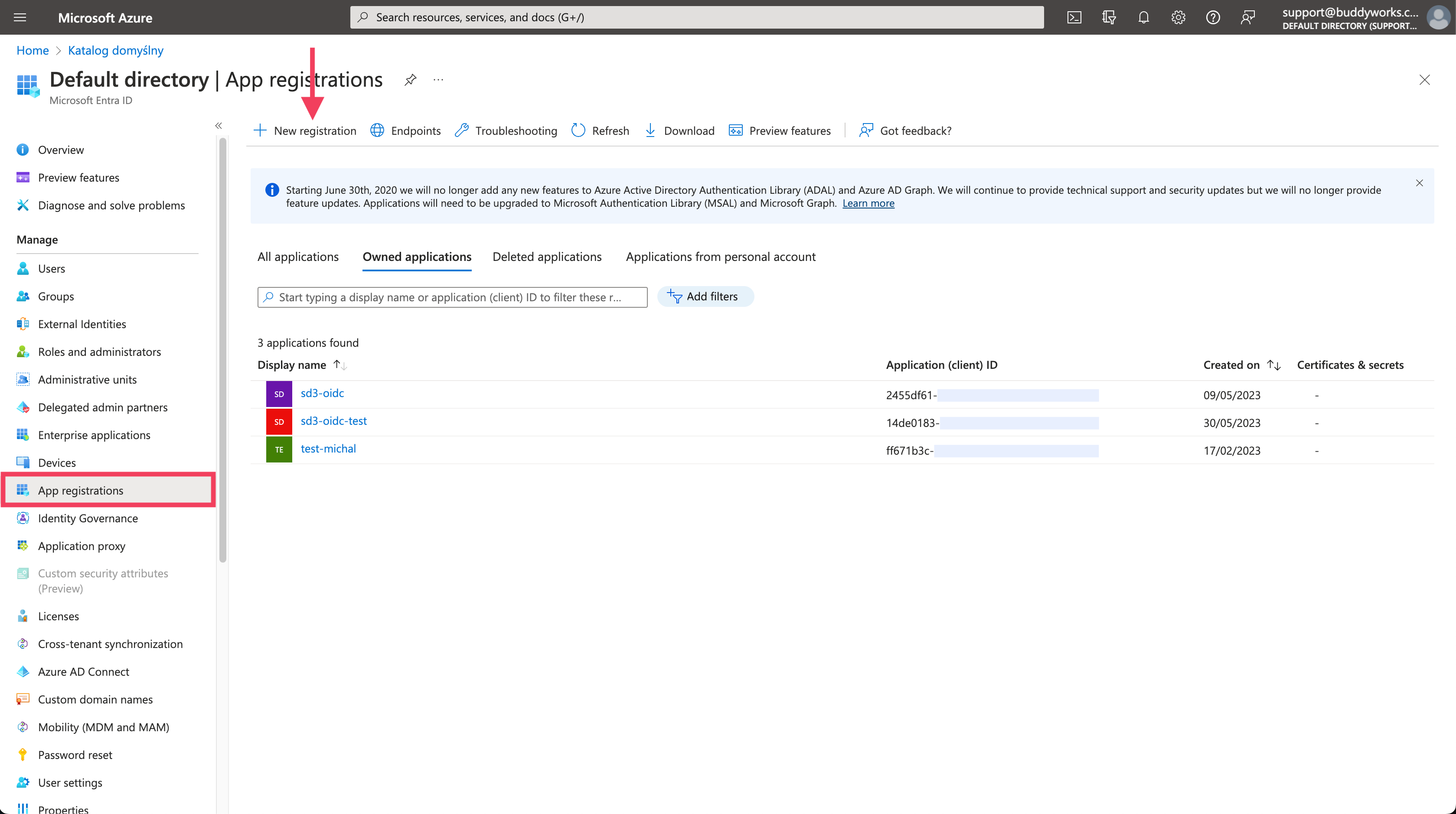Go to Home breadcrumb
The width and height of the screenshot is (1456, 814).
pos(33,50)
